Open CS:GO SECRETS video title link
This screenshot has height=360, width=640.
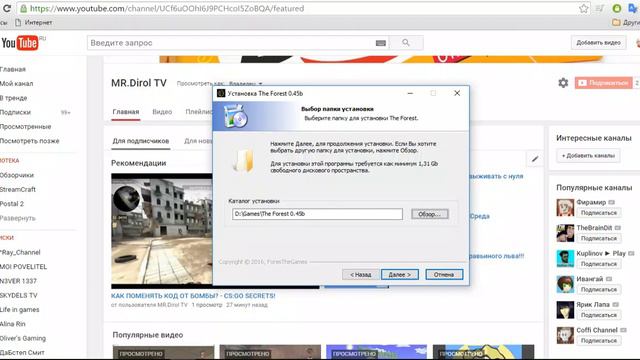pyautogui.click(x=193, y=296)
